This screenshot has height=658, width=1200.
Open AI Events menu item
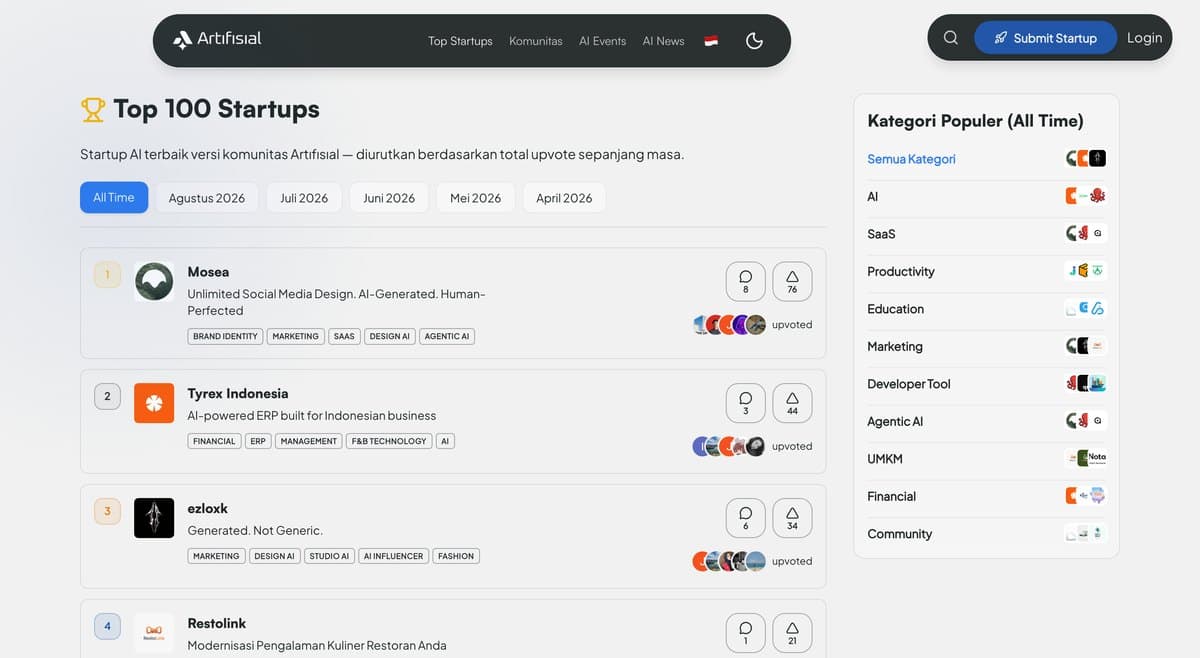602,41
